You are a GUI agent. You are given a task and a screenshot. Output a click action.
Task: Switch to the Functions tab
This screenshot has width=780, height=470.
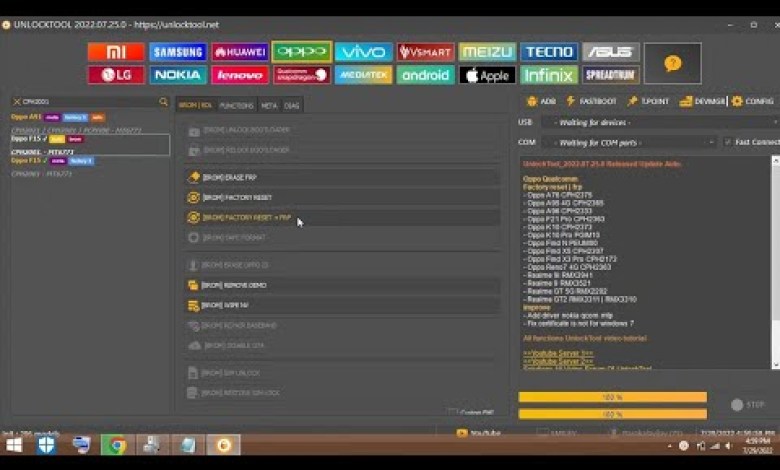pos(236,105)
